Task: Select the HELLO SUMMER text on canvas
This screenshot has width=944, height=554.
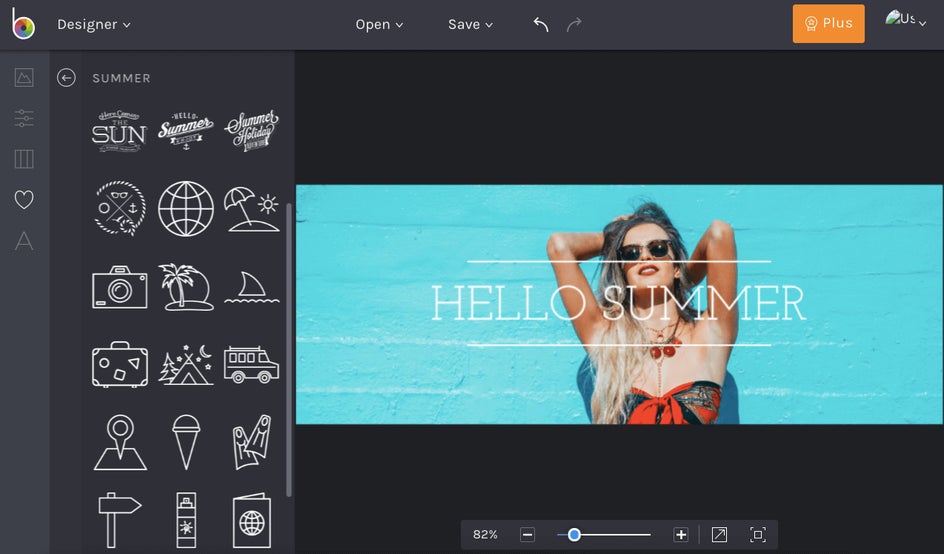Action: [618, 303]
